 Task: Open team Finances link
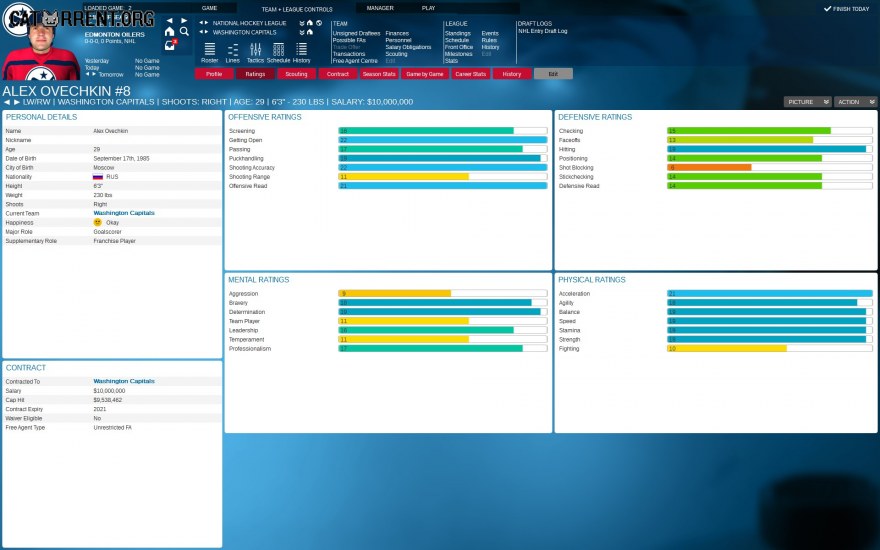pyautogui.click(x=397, y=34)
